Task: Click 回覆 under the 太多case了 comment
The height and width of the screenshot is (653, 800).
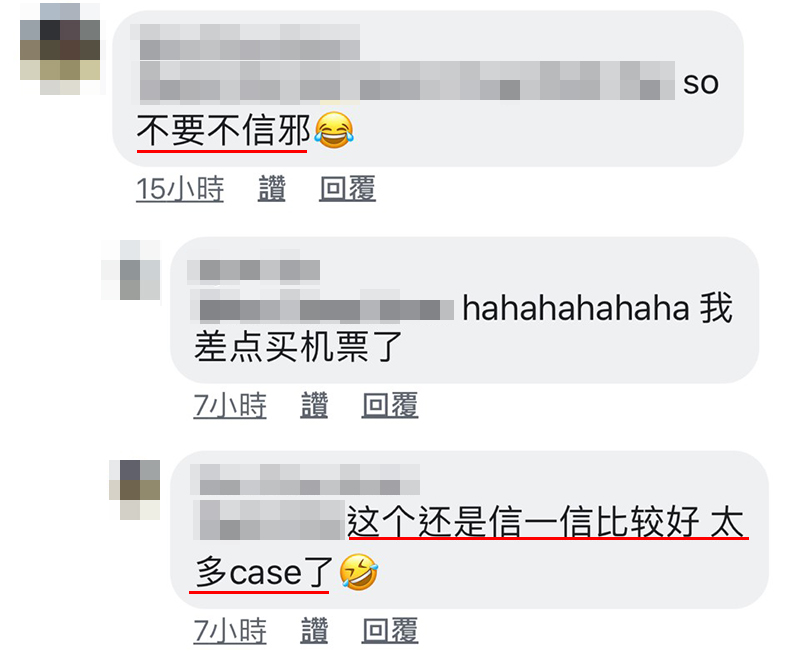Action: tap(390, 631)
